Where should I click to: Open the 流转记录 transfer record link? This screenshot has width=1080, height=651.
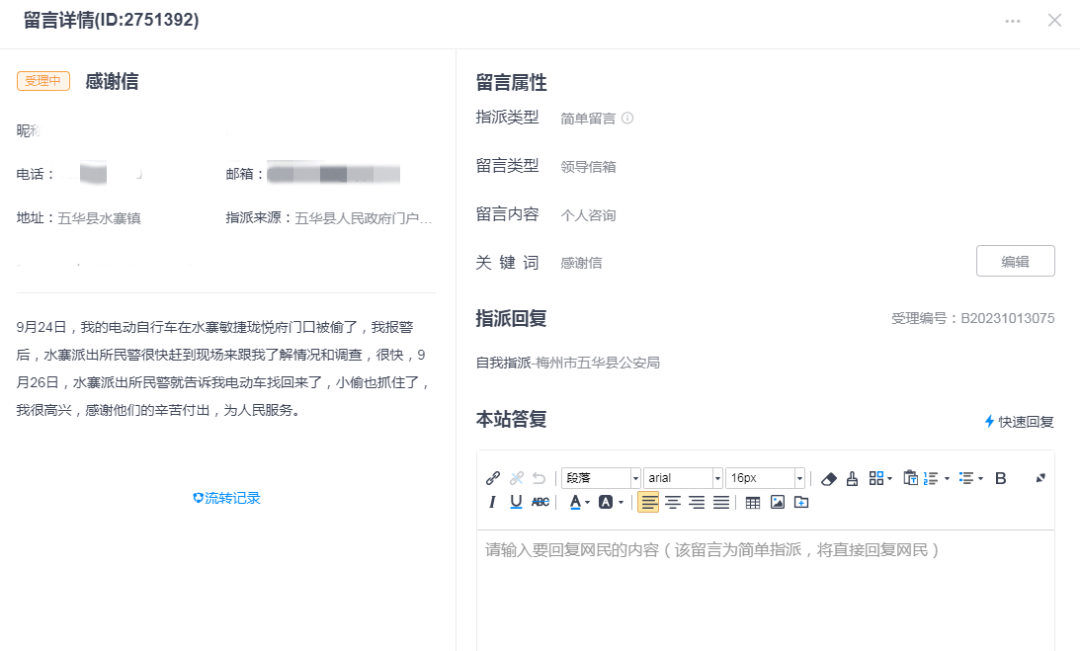click(226, 498)
